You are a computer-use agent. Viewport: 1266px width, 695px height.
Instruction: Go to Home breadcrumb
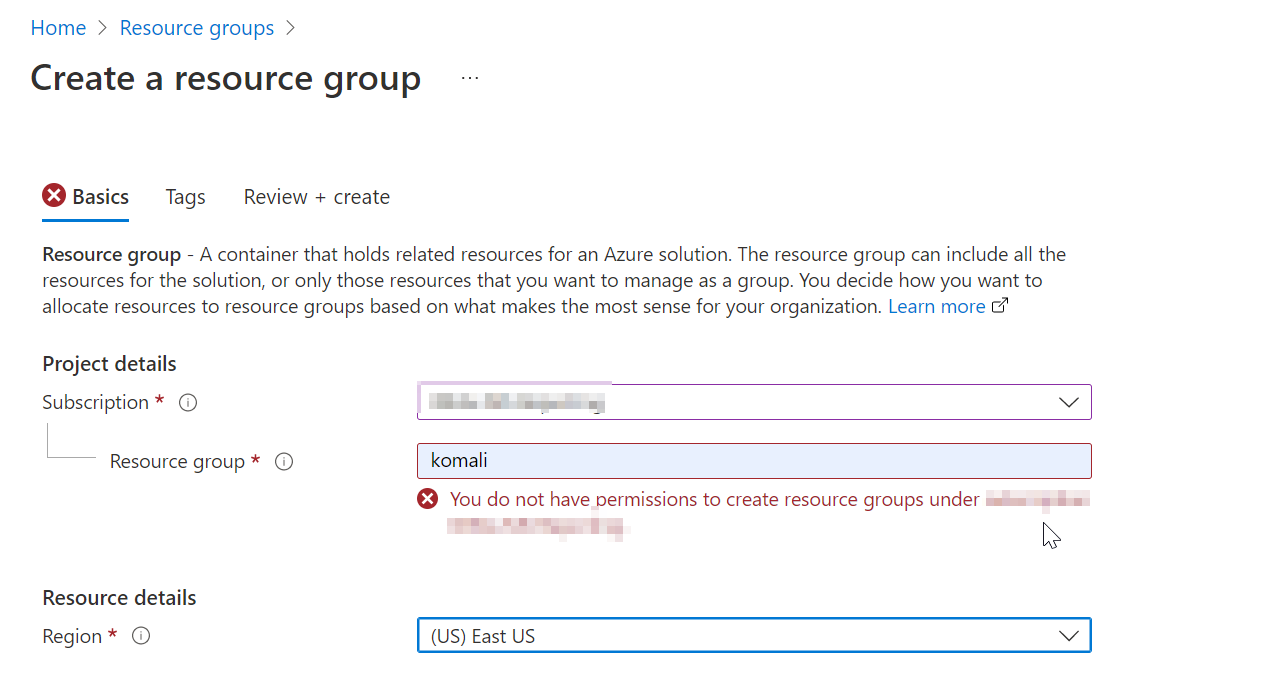pyautogui.click(x=58, y=28)
